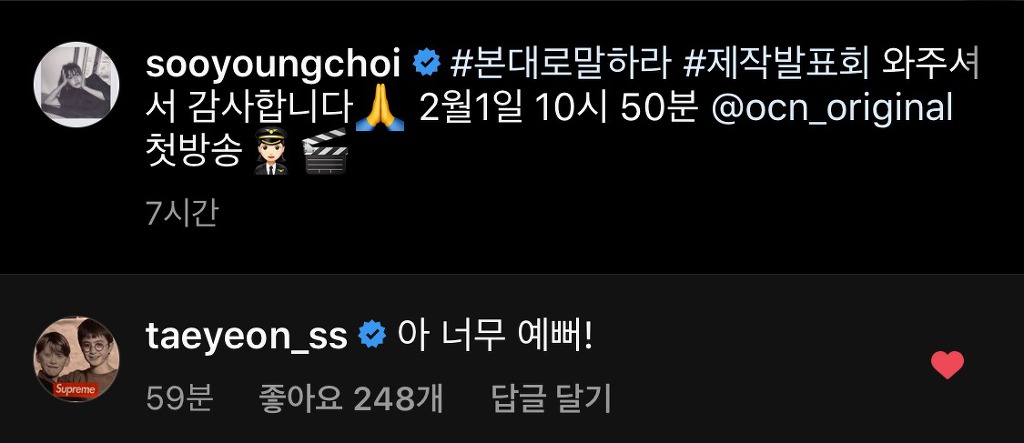
Task: Open taeyeon_ss's profile picture with Supreme logo
Action: coord(76,359)
